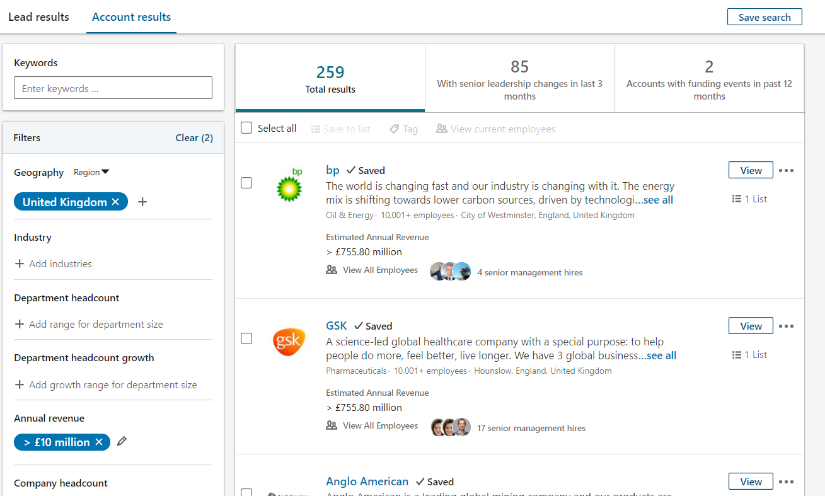Click View button for Anglo American
This screenshot has width=825, height=496.
pos(751,482)
